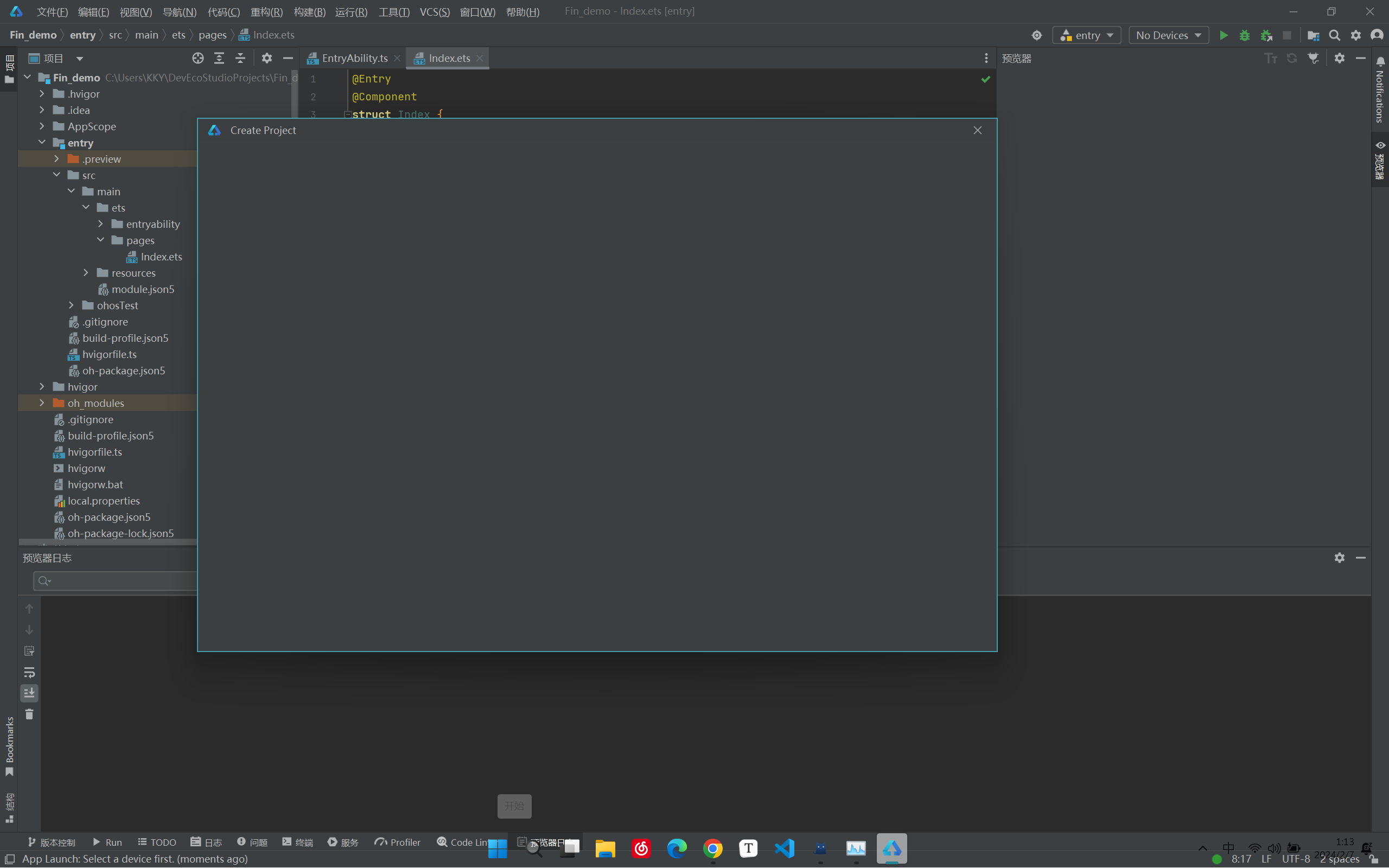Open Google Chrome from the taskbar
This screenshot has height=868, width=1389.
click(x=712, y=848)
